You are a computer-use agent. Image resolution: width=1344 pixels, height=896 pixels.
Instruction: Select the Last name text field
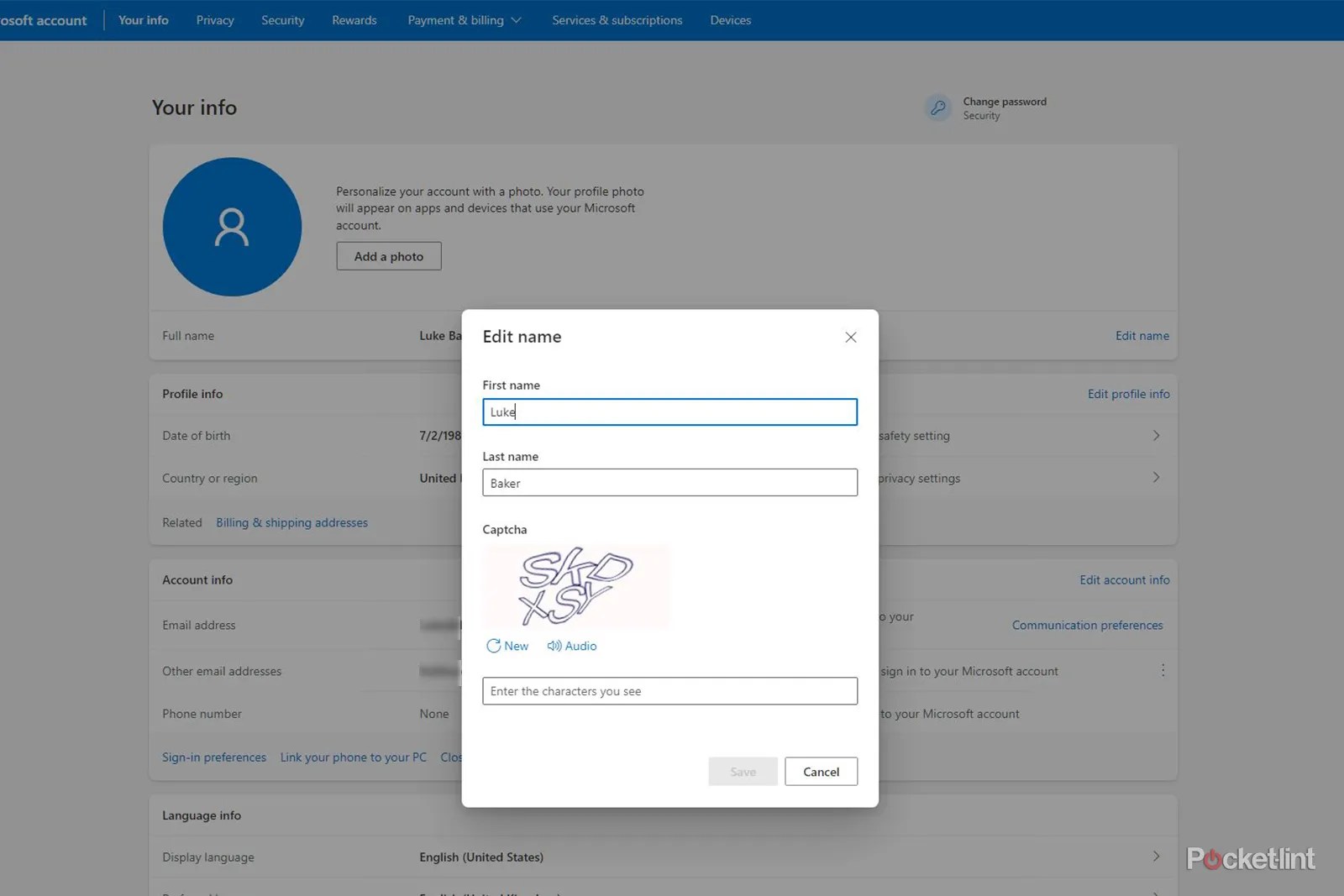[669, 483]
